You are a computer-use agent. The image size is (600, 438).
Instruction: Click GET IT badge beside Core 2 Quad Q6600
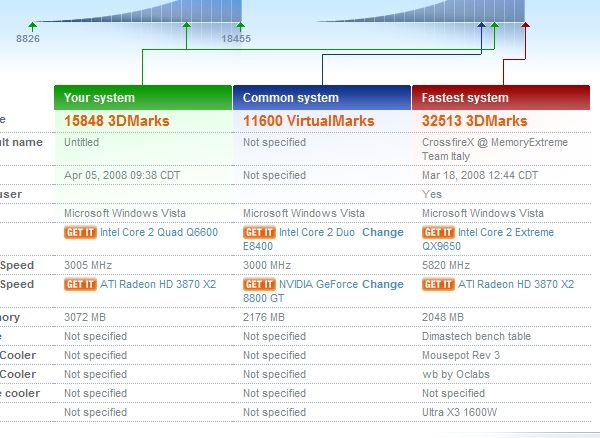80,232
